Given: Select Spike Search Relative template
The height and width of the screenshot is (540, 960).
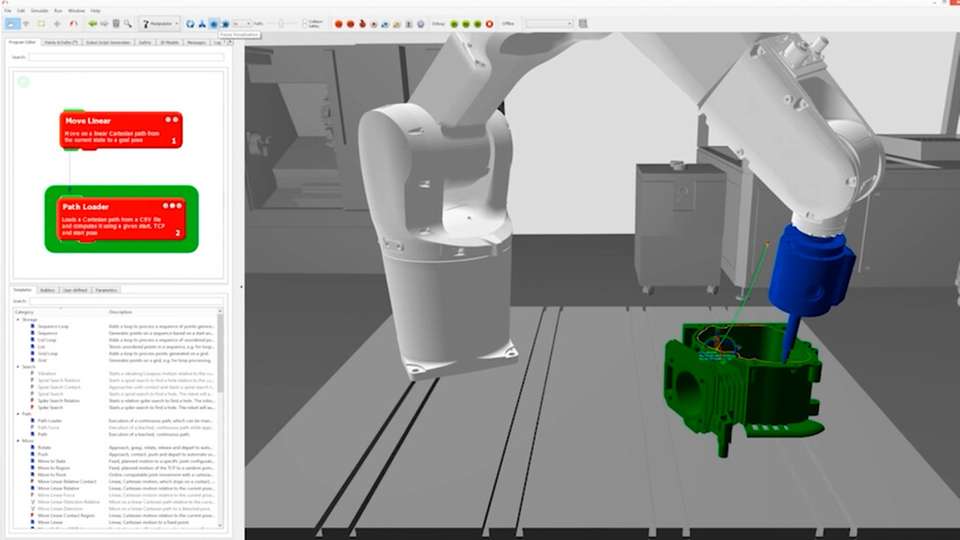Looking at the screenshot, I should point(59,400).
